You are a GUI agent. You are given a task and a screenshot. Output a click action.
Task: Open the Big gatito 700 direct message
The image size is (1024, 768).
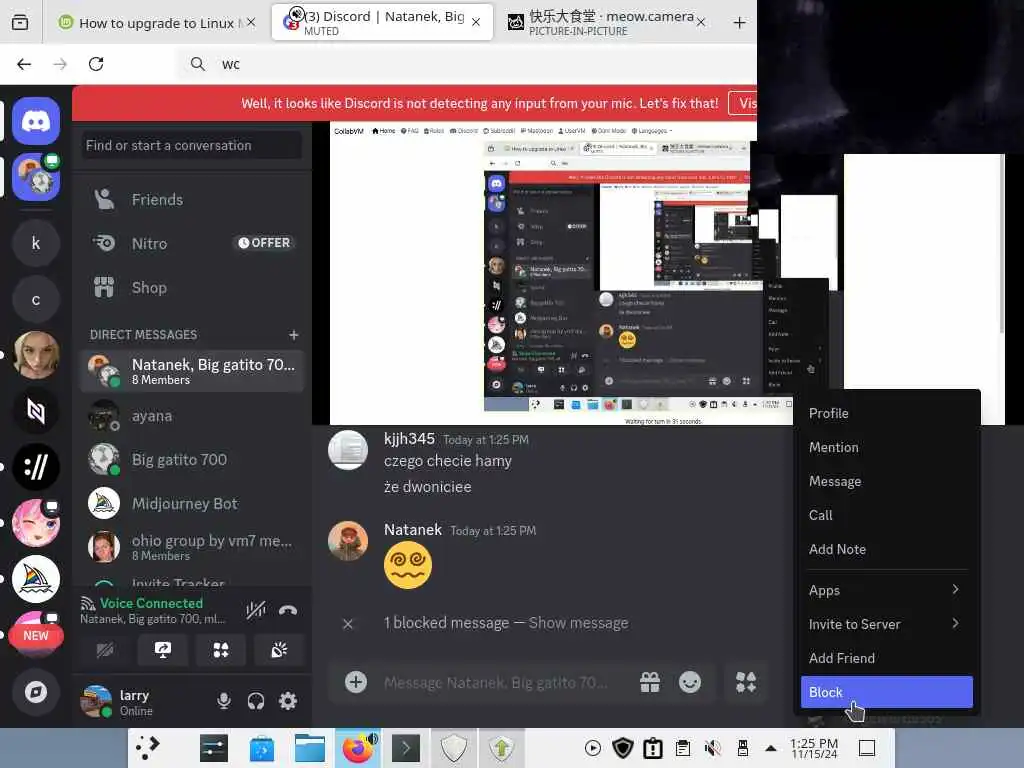click(193, 460)
